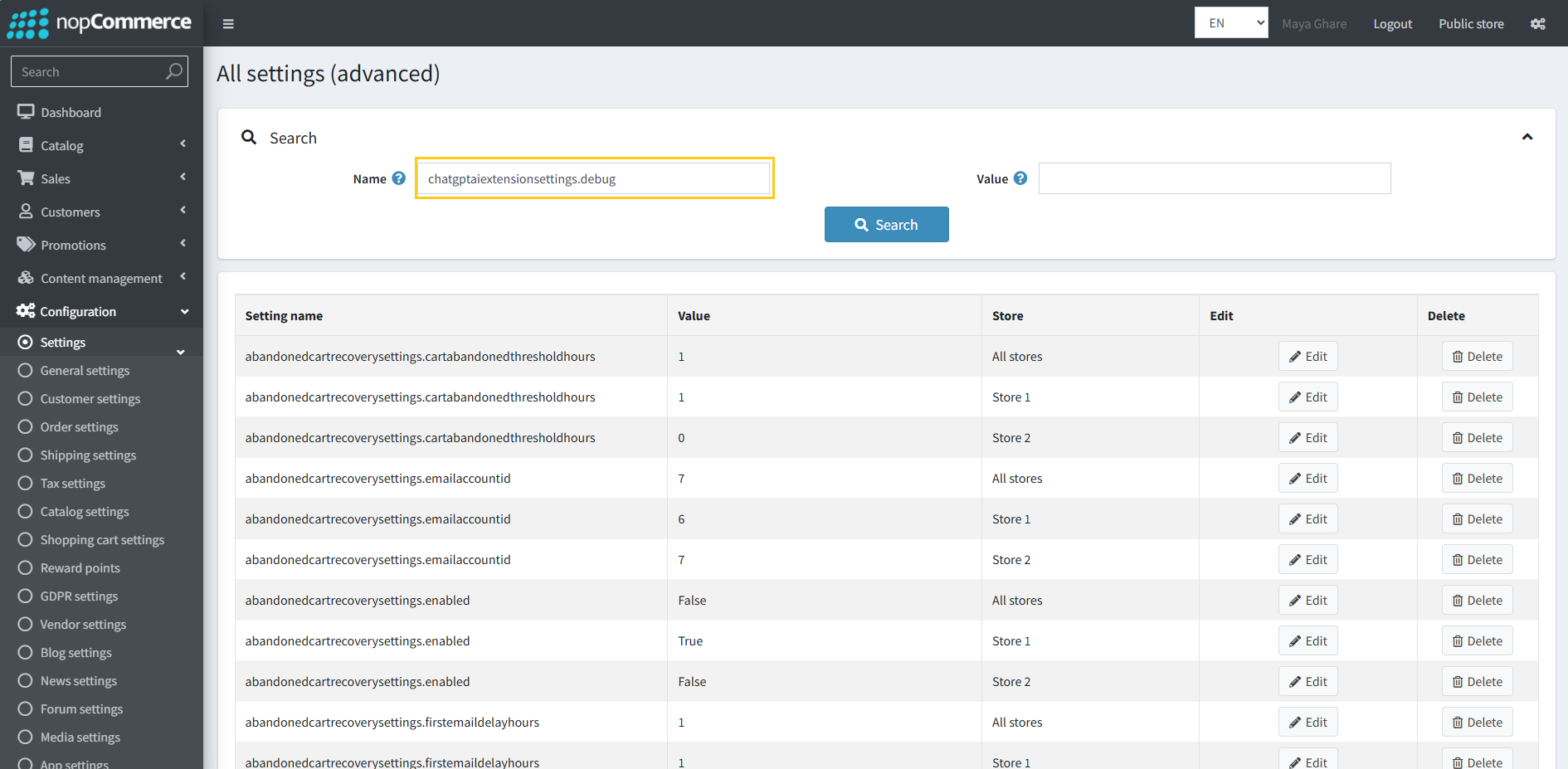The width and height of the screenshot is (1568, 769).
Task: Click the Configuration gears icon
Action: pyautogui.click(x=26, y=310)
